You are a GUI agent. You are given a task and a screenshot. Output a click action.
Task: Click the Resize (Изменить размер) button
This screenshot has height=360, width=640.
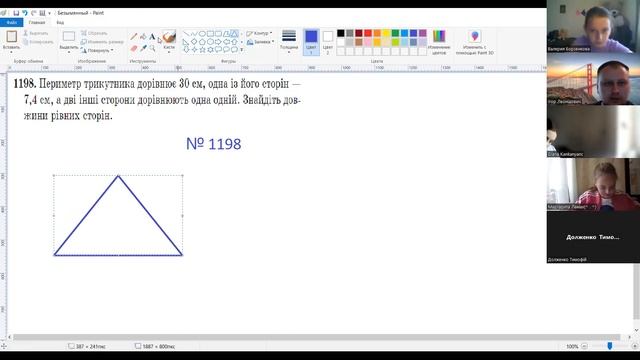pos(102,42)
